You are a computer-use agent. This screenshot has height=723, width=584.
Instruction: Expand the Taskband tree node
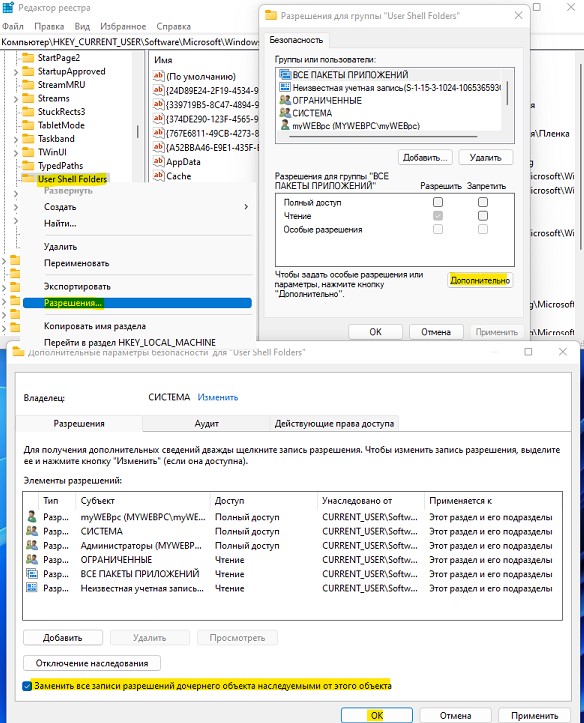point(16,139)
